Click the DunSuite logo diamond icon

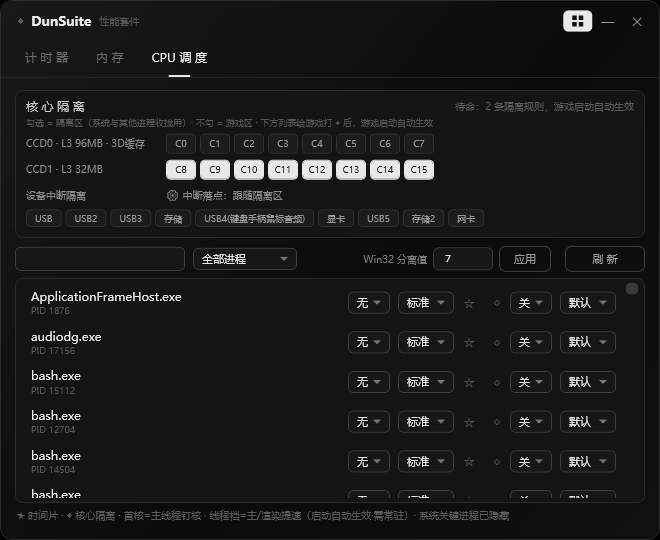(20, 21)
